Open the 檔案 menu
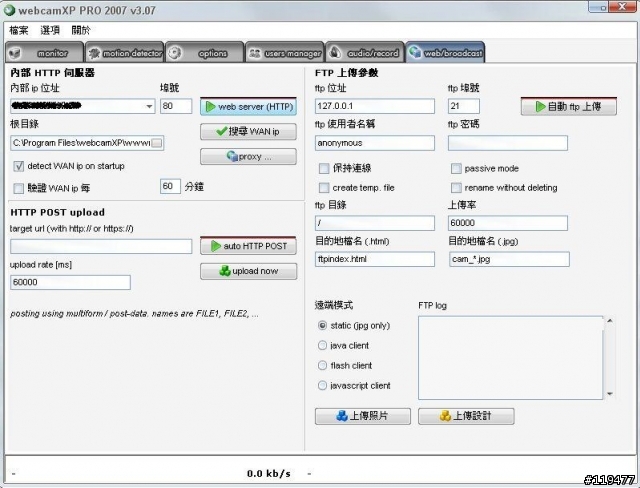Viewport: 640px width, 488px height. (x=19, y=30)
